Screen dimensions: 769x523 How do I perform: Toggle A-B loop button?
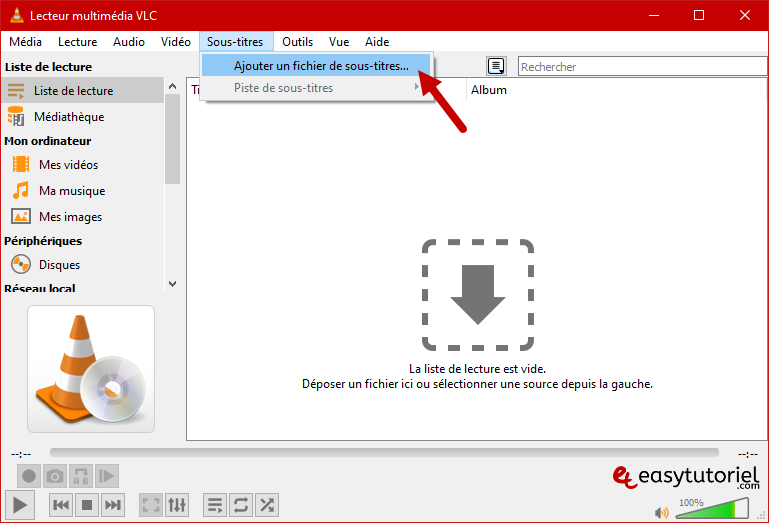tap(81, 476)
